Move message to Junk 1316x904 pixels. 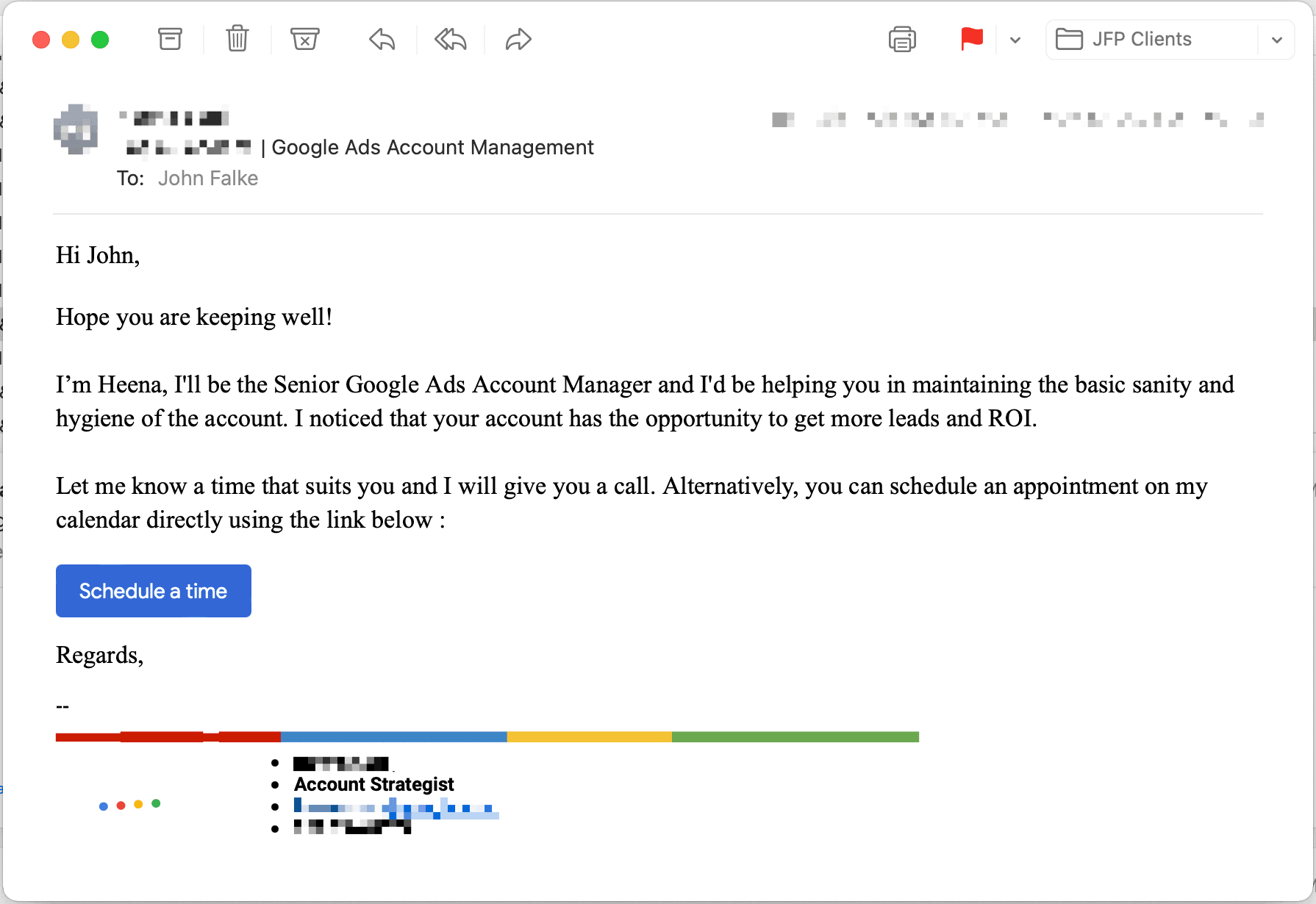[x=304, y=39]
